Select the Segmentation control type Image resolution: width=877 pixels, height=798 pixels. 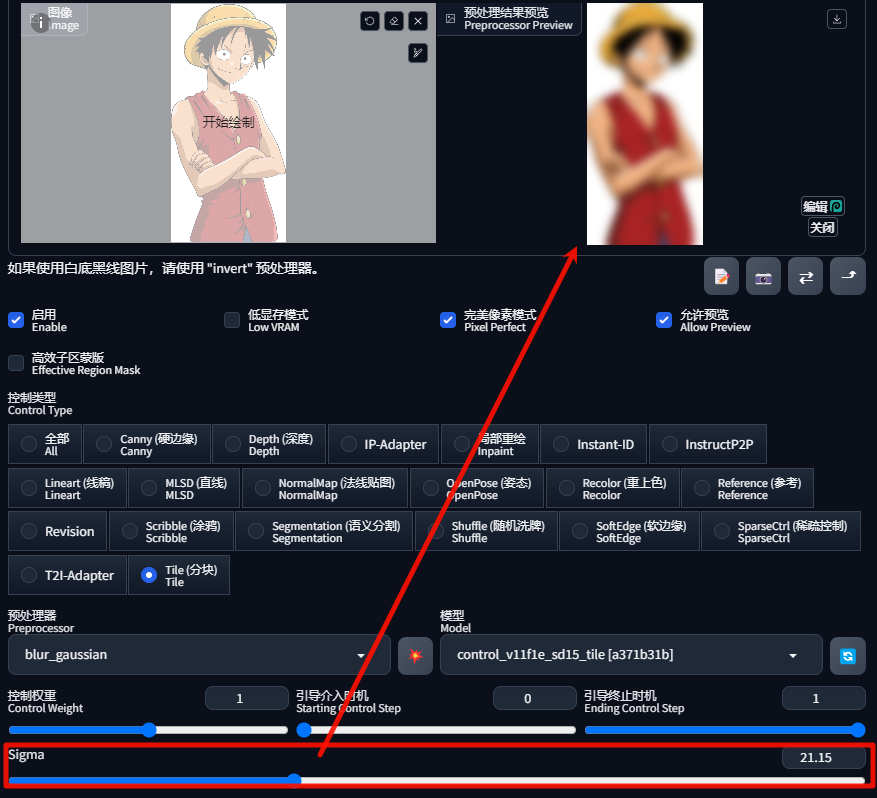click(324, 531)
